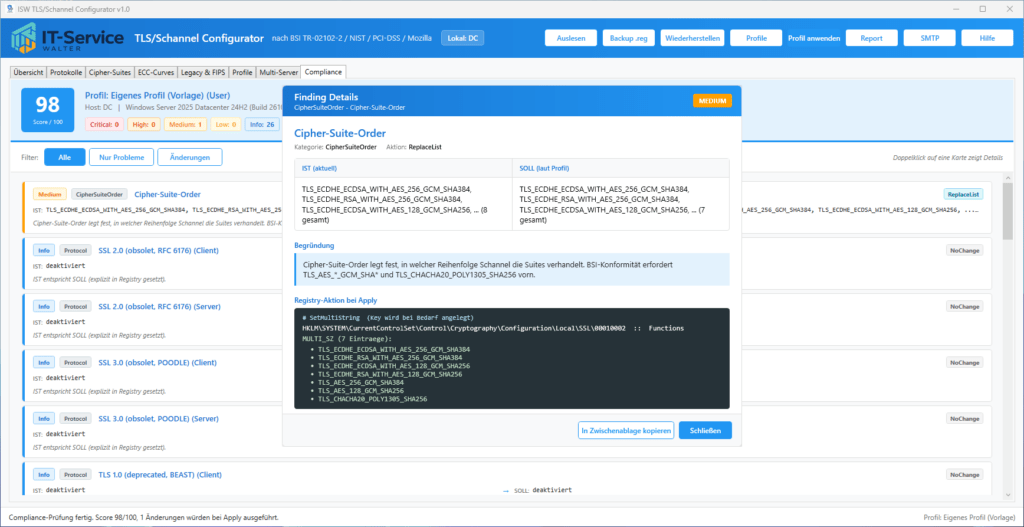Click Profil anwenden in the header
The width and height of the screenshot is (1024, 527).
(x=814, y=38)
